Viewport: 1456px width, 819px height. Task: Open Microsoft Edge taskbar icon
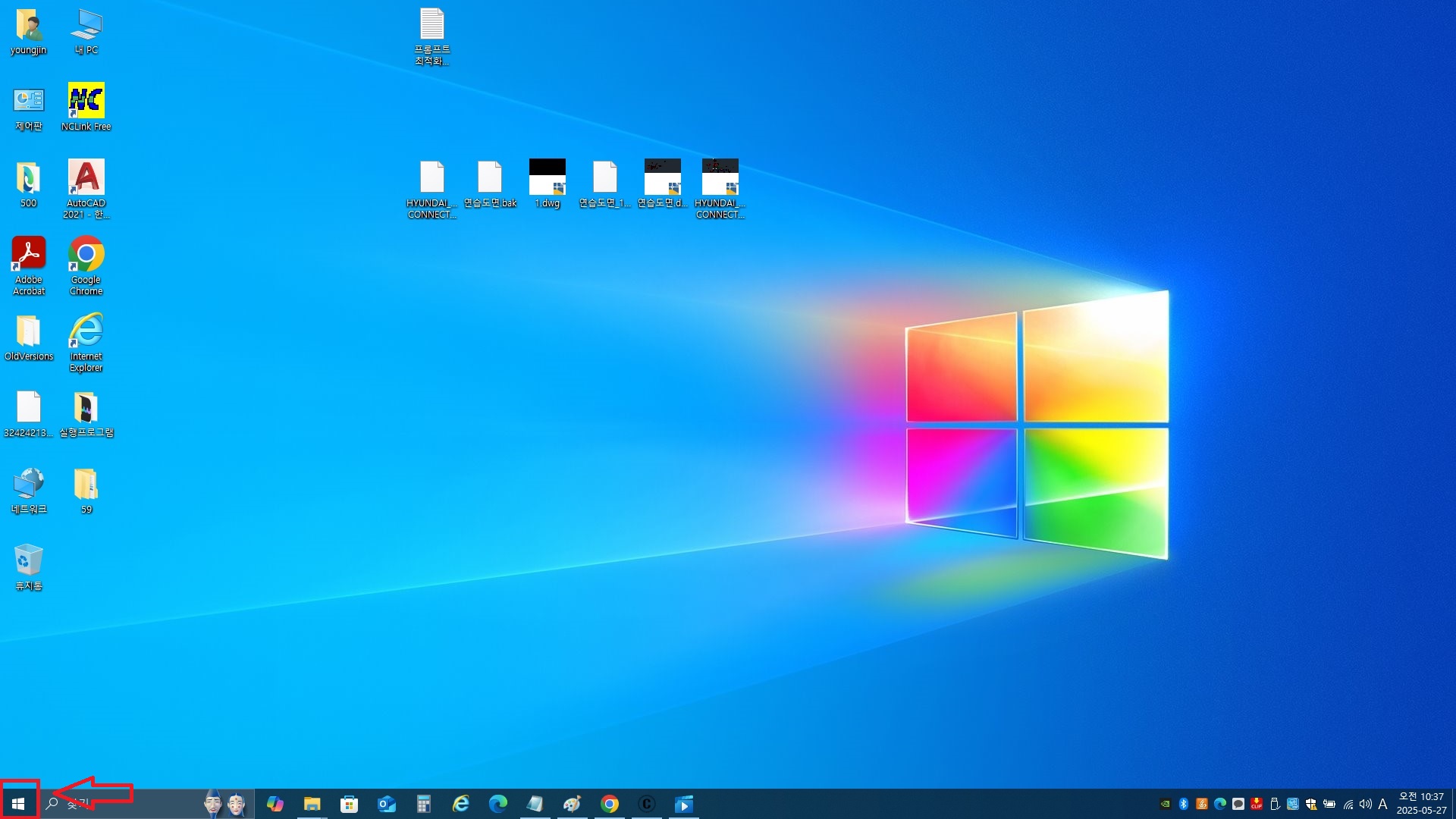coord(497,803)
